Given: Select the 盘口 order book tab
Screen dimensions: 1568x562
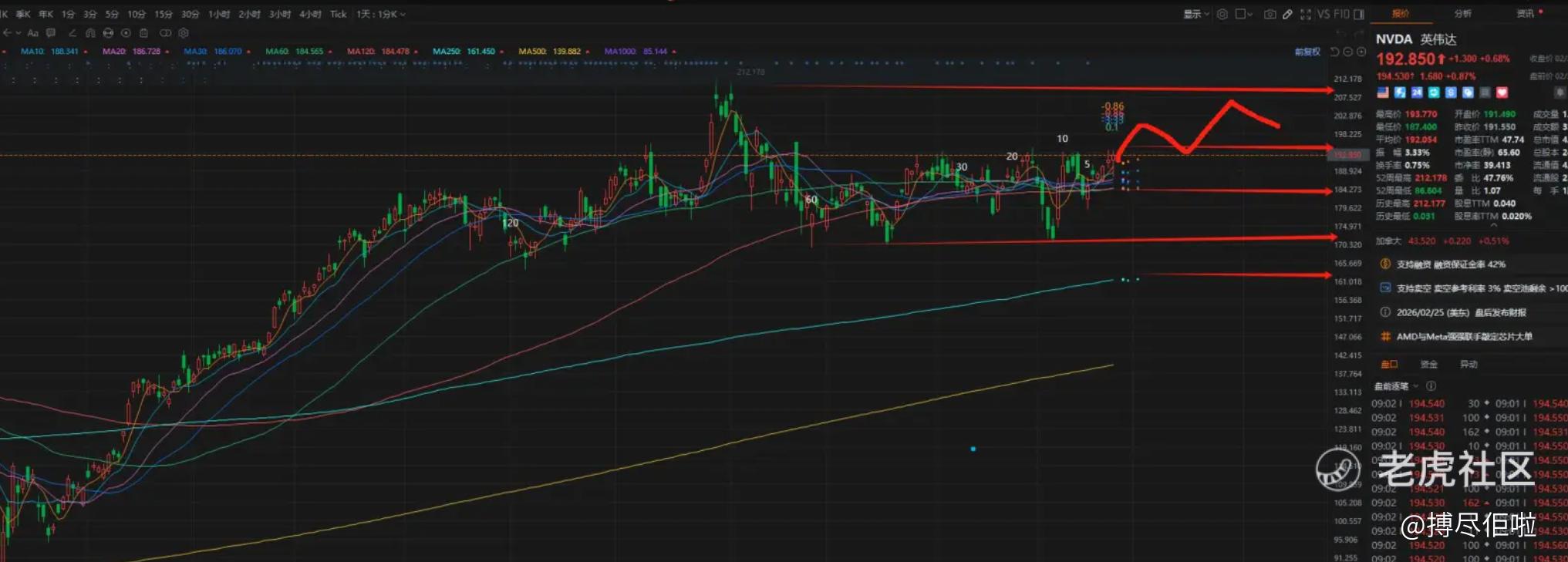Looking at the screenshot, I should tap(1389, 364).
